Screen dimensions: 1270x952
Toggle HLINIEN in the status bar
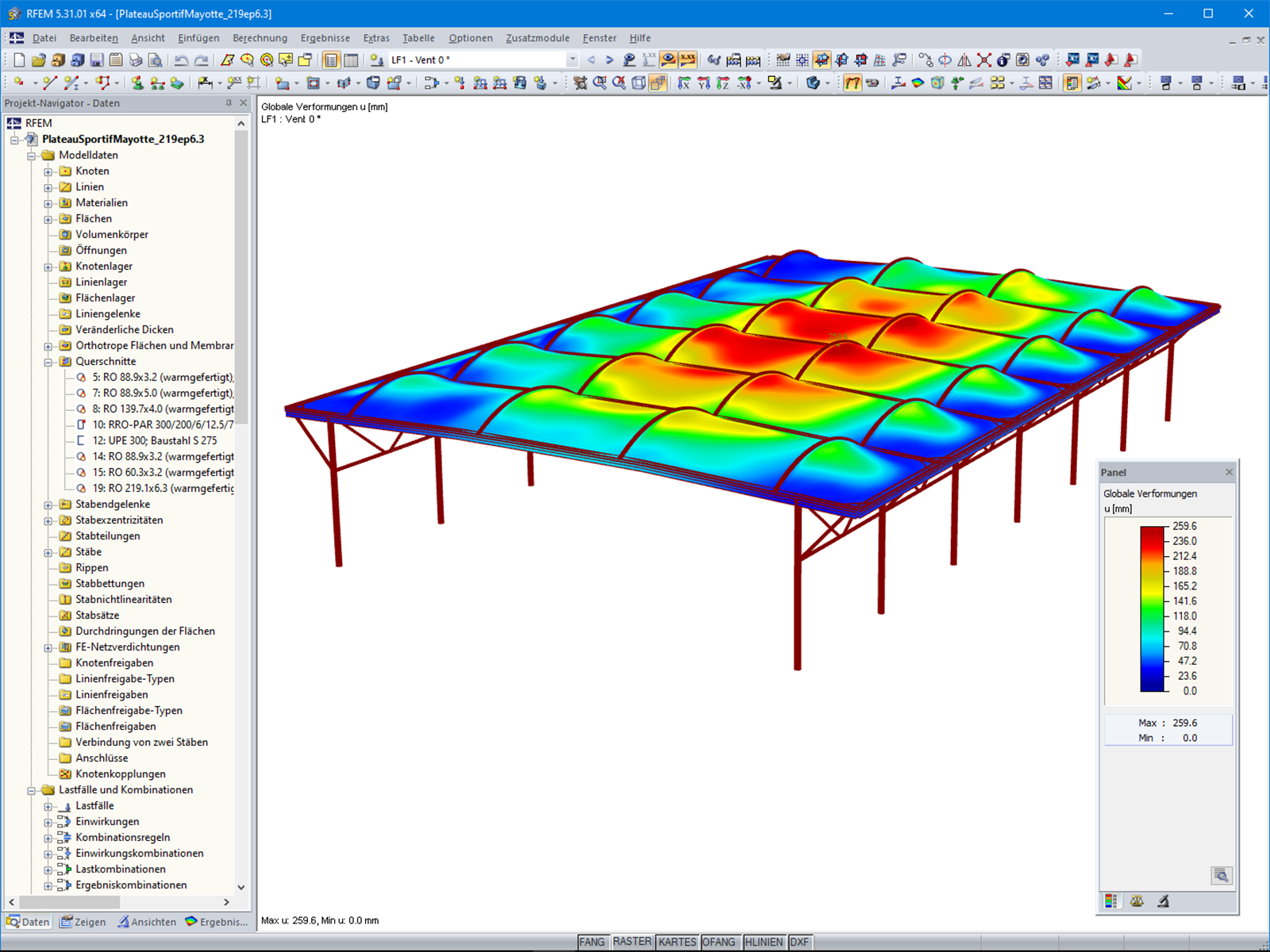[x=764, y=942]
